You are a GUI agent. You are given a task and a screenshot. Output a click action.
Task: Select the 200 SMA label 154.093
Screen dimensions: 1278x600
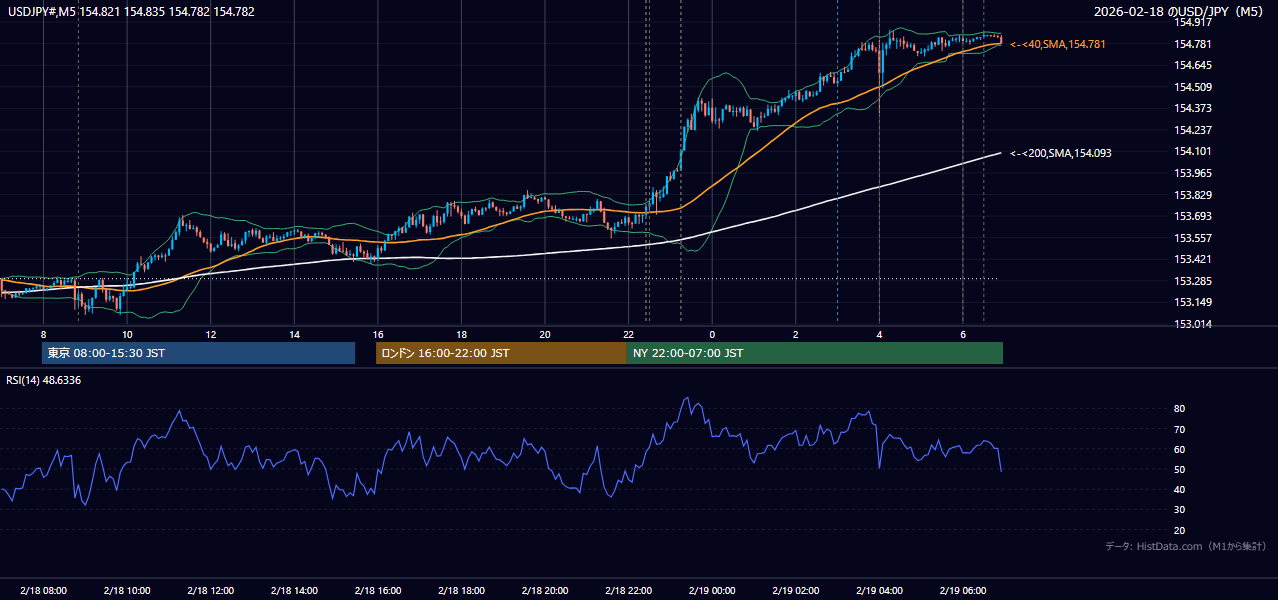click(1060, 153)
